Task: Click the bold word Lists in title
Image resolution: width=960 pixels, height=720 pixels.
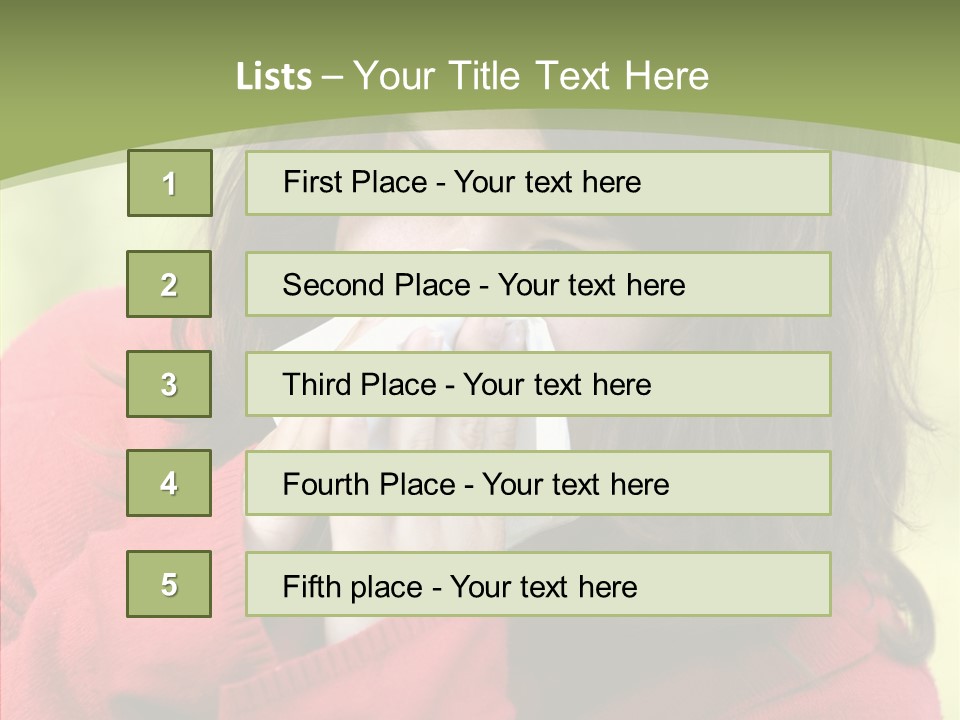Action: coord(274,77)
